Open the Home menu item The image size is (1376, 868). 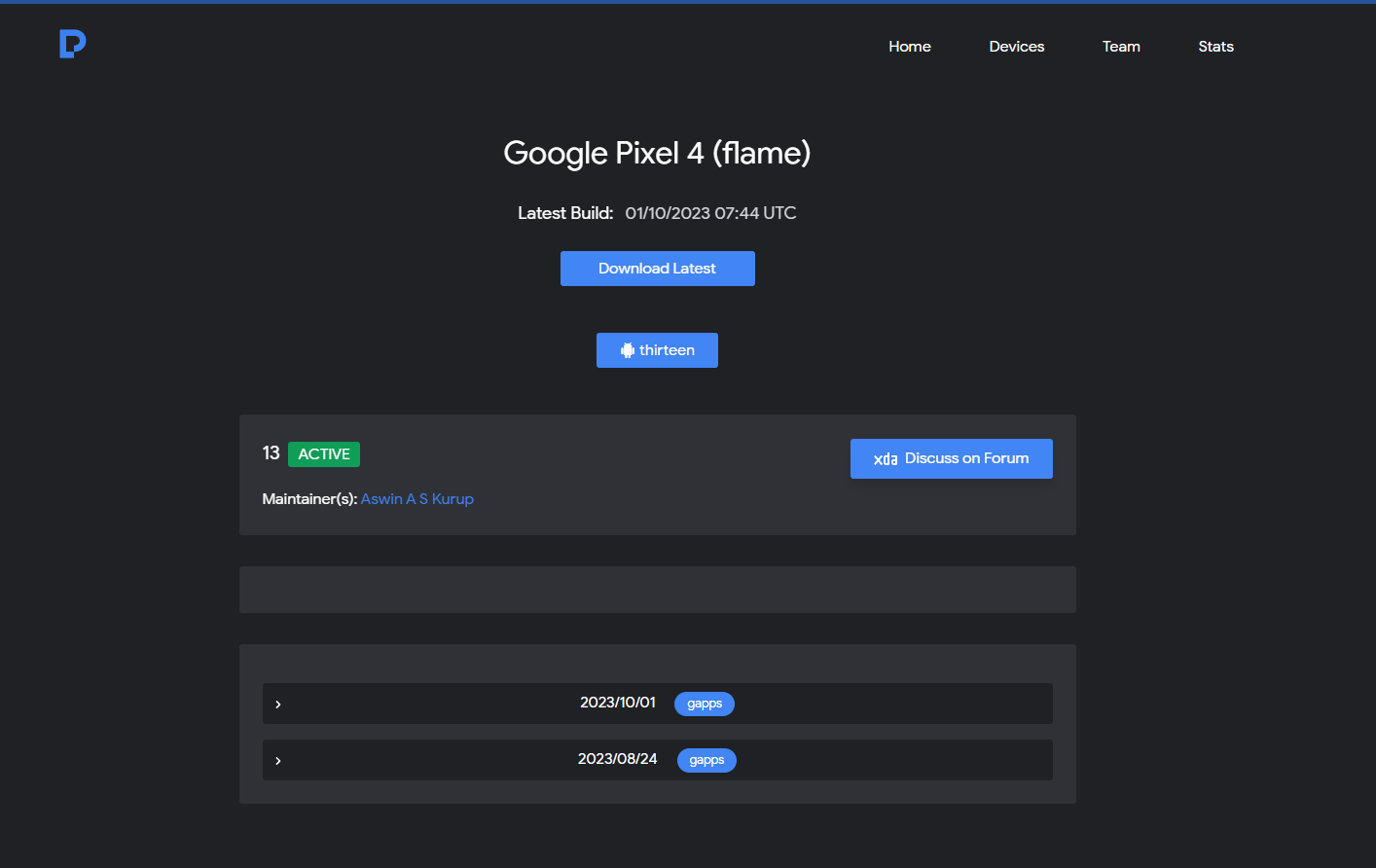tap(910, 47)
